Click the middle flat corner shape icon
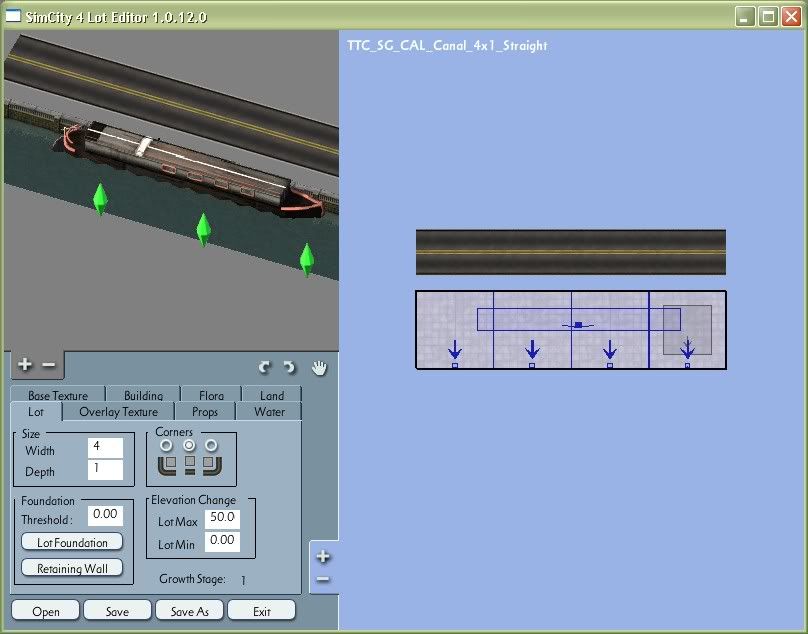This screenshot has width=808, height=634. tap(190, 465)
